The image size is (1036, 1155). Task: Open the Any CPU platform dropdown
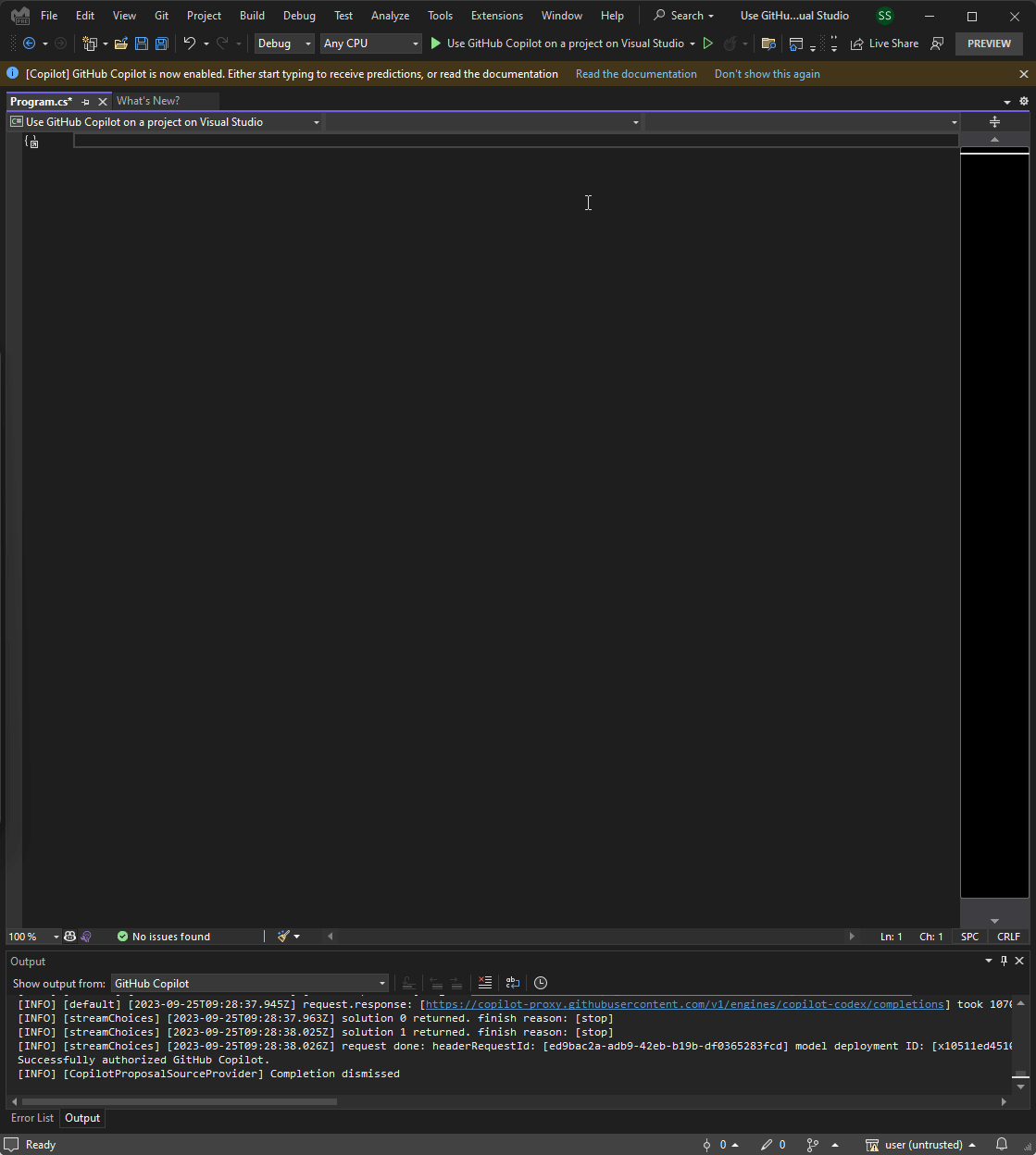370,43
